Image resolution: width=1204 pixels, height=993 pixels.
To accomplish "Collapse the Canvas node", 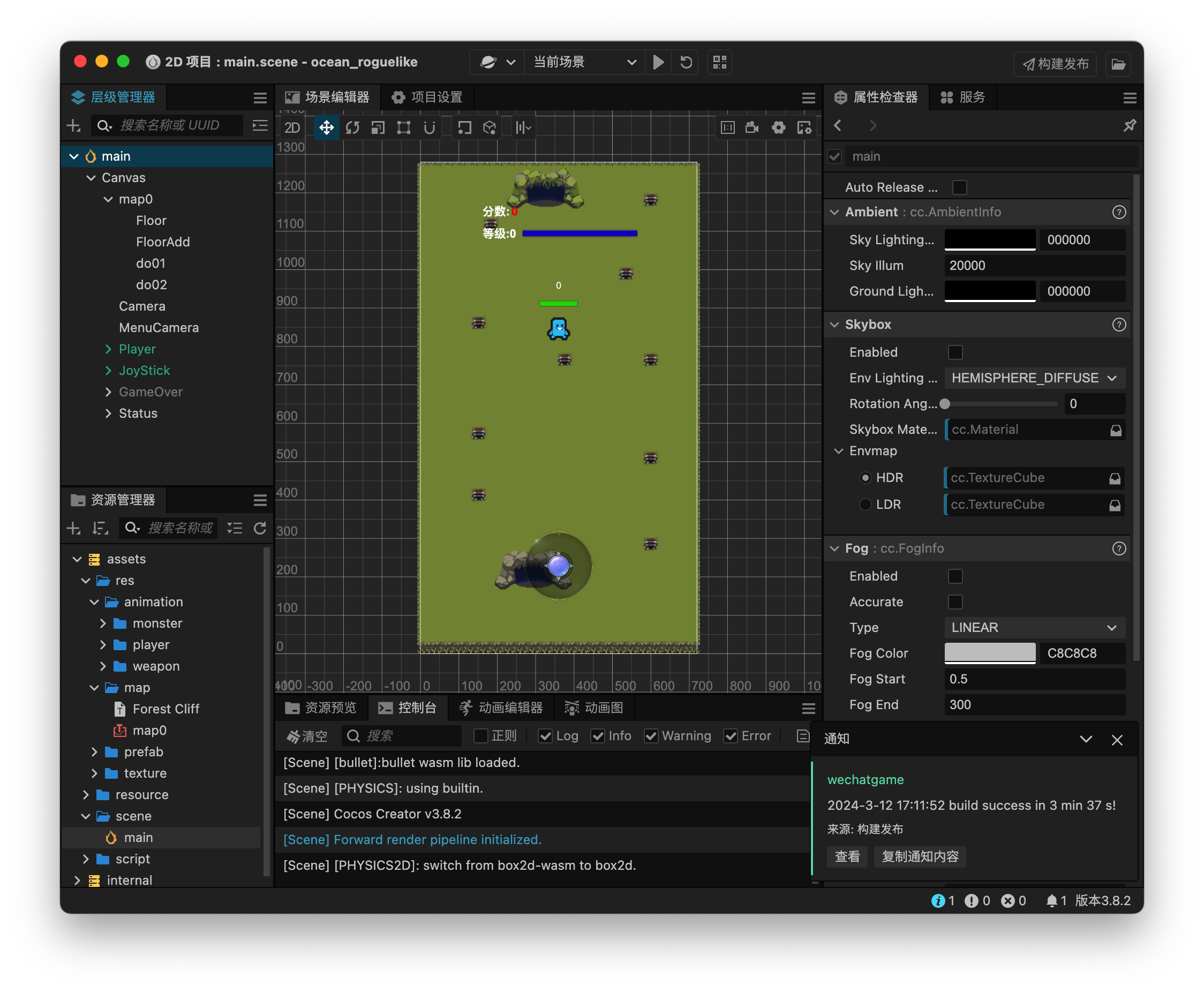I will [91, 178].
